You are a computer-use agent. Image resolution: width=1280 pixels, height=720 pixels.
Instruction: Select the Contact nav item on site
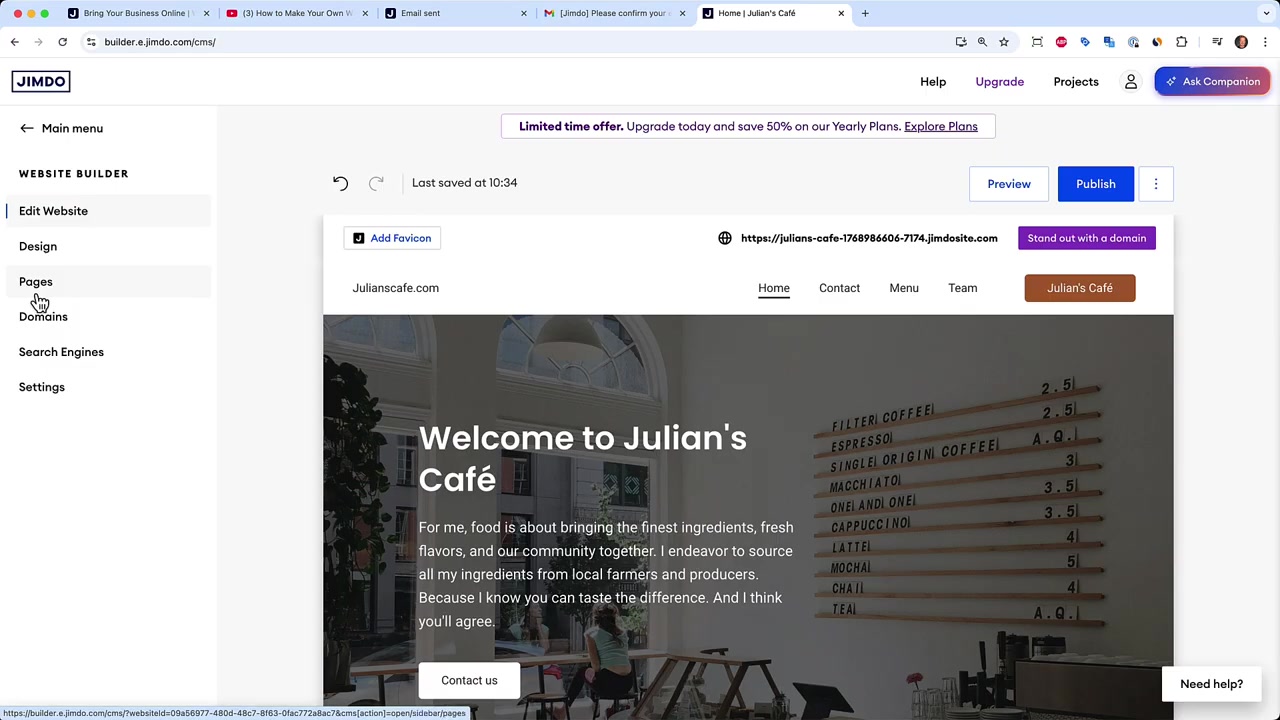(x=839, y=288)
